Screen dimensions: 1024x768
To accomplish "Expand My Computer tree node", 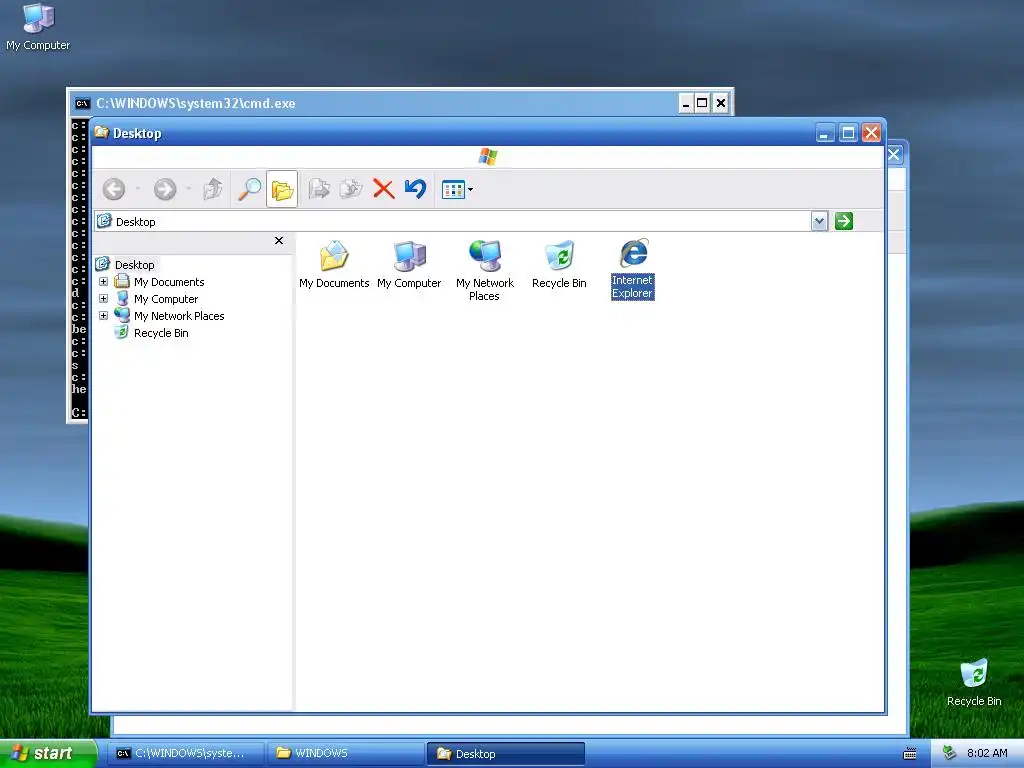I will [x=103, y=298].
